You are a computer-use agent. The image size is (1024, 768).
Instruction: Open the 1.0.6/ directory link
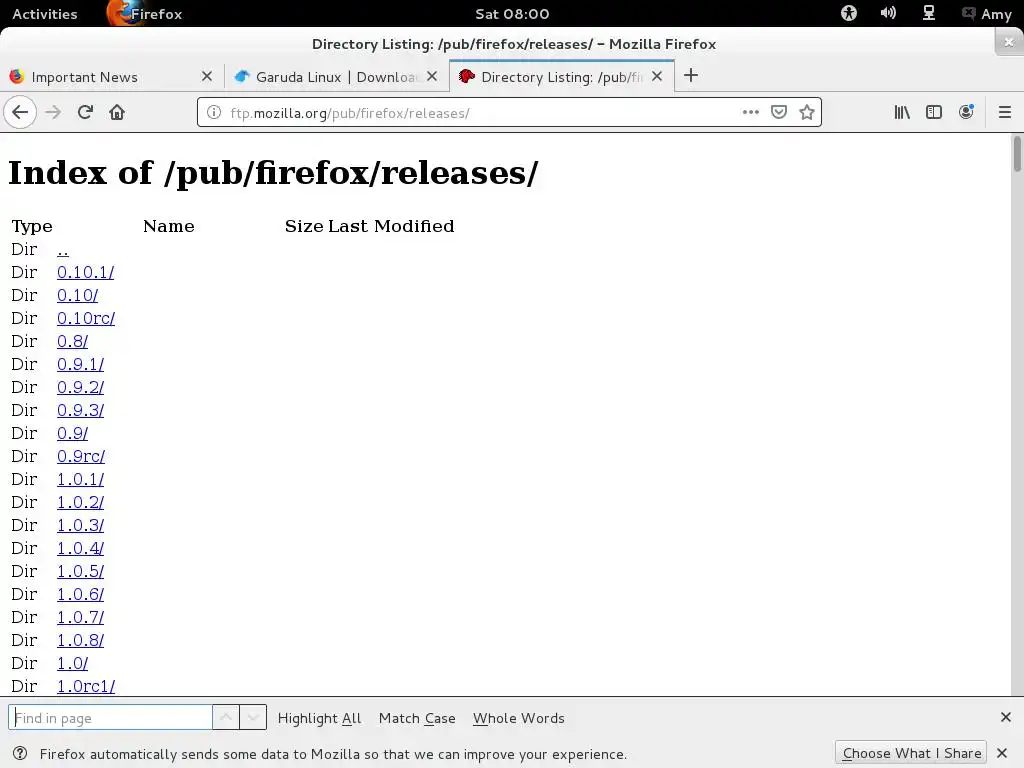pyautogui.click(x=80, y=594)
